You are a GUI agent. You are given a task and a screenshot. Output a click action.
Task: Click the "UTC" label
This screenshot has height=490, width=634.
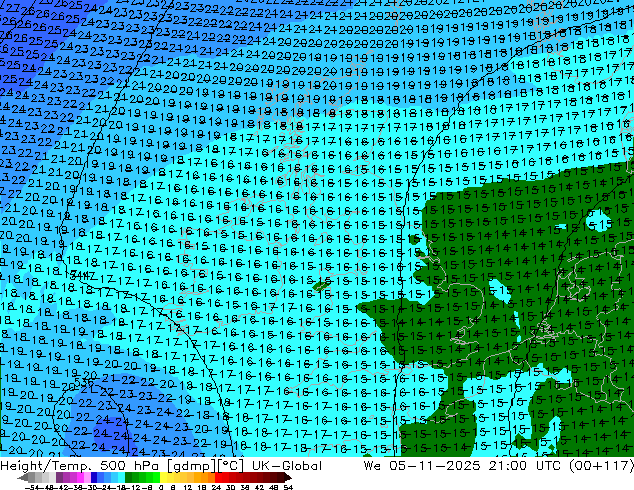(x=548, y=466)
